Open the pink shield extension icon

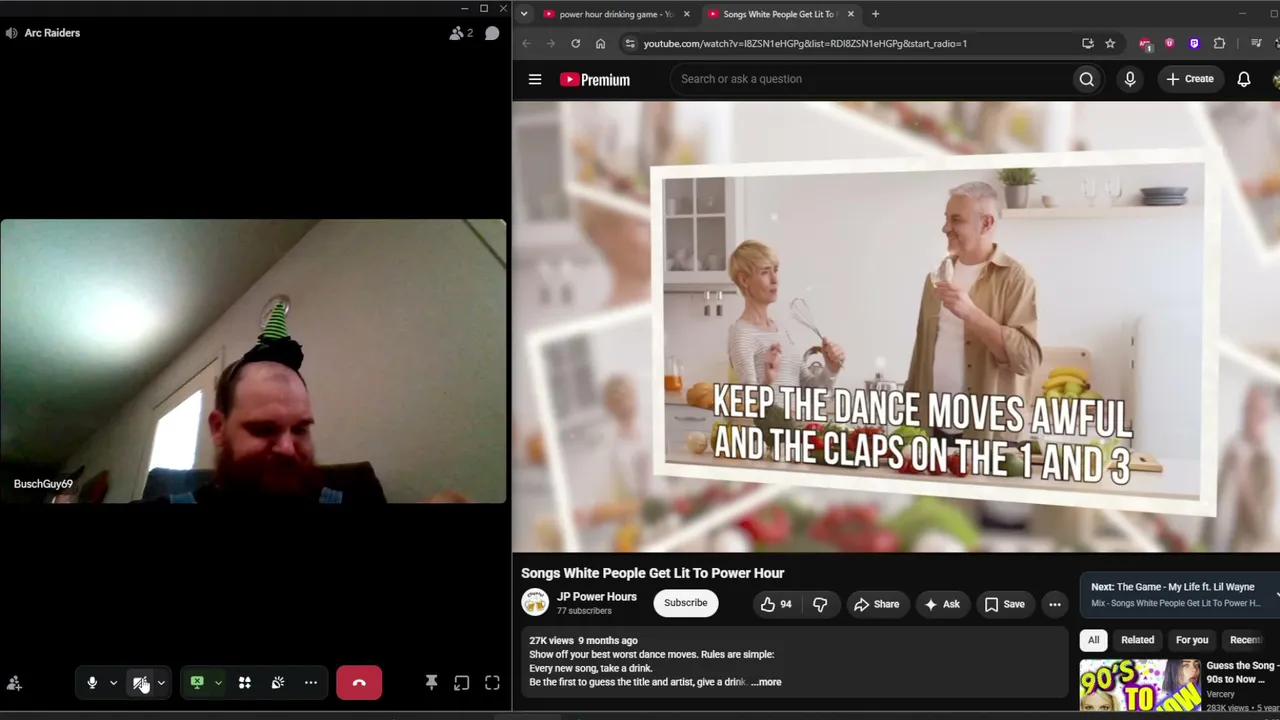[1169, 44]
